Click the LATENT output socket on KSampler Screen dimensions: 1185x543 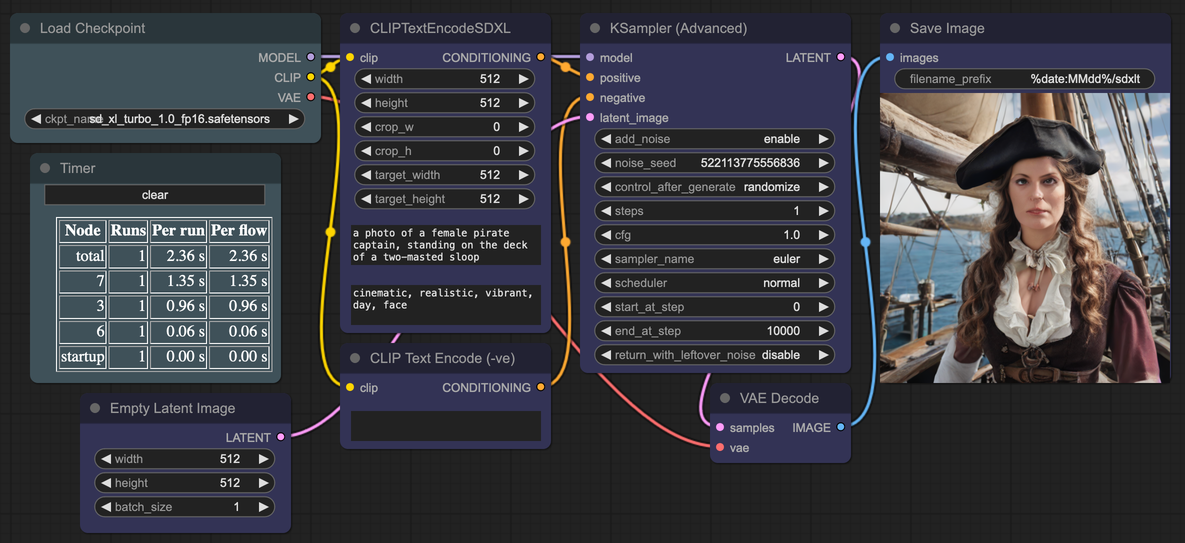pos(840,57)
